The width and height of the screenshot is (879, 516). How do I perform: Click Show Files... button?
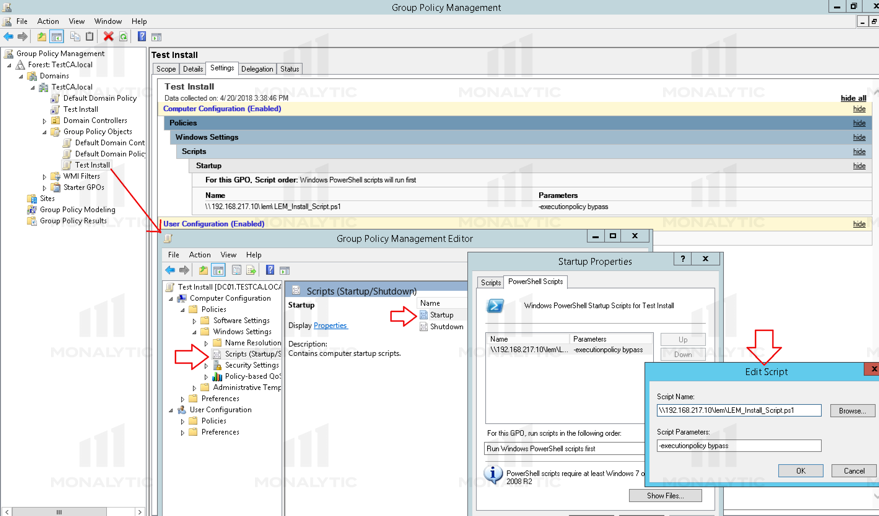click(665, 496)
